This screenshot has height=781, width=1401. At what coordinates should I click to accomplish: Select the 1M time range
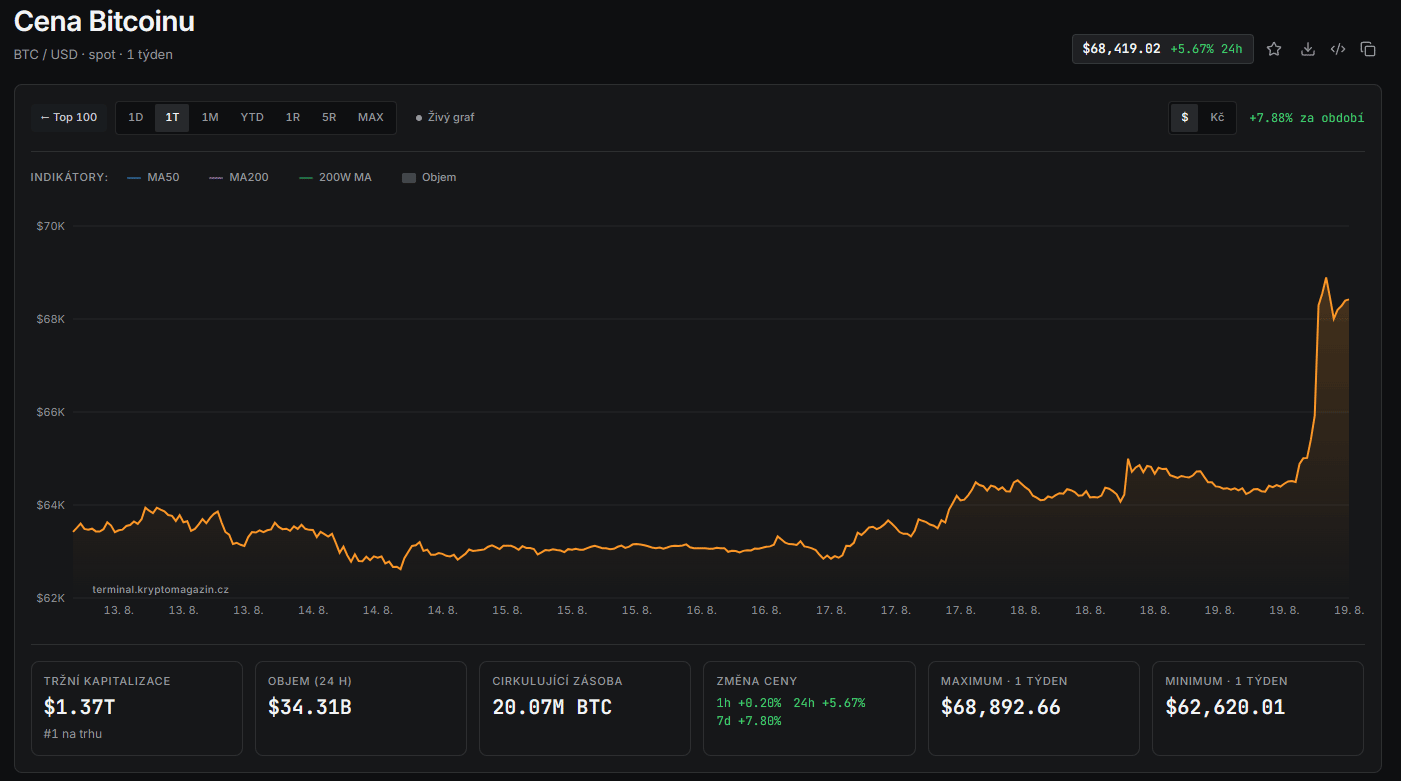[210, 117]
